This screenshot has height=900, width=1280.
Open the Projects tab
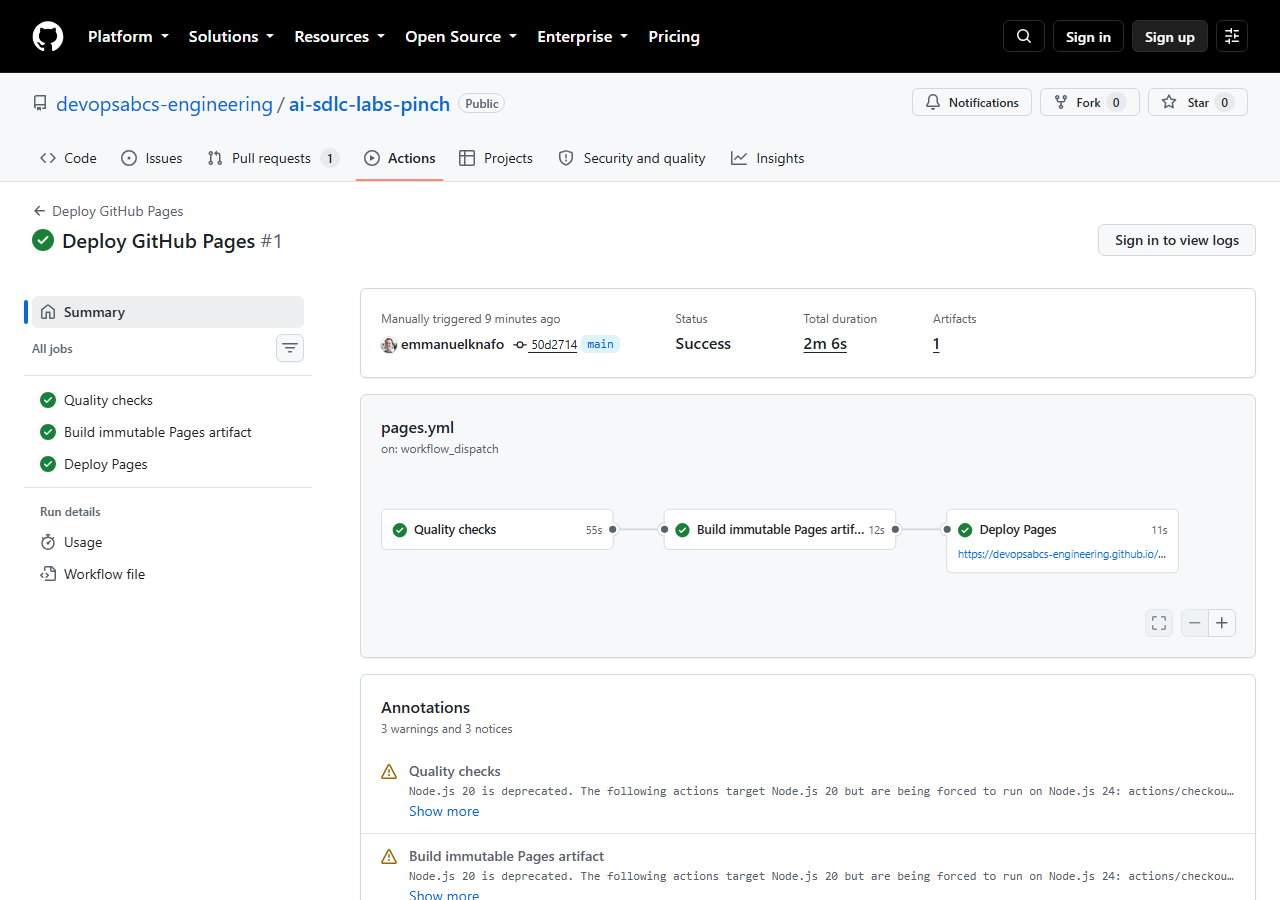pos(496,158)
